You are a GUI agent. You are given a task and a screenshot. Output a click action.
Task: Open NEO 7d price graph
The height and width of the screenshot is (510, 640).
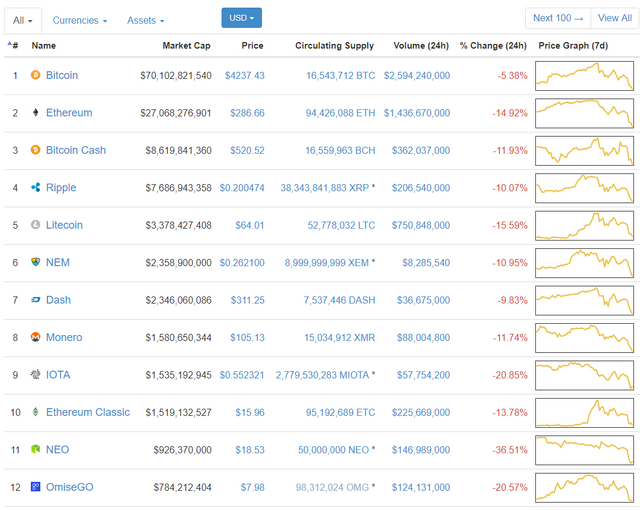pyautogui.click(x=584, y=450)
